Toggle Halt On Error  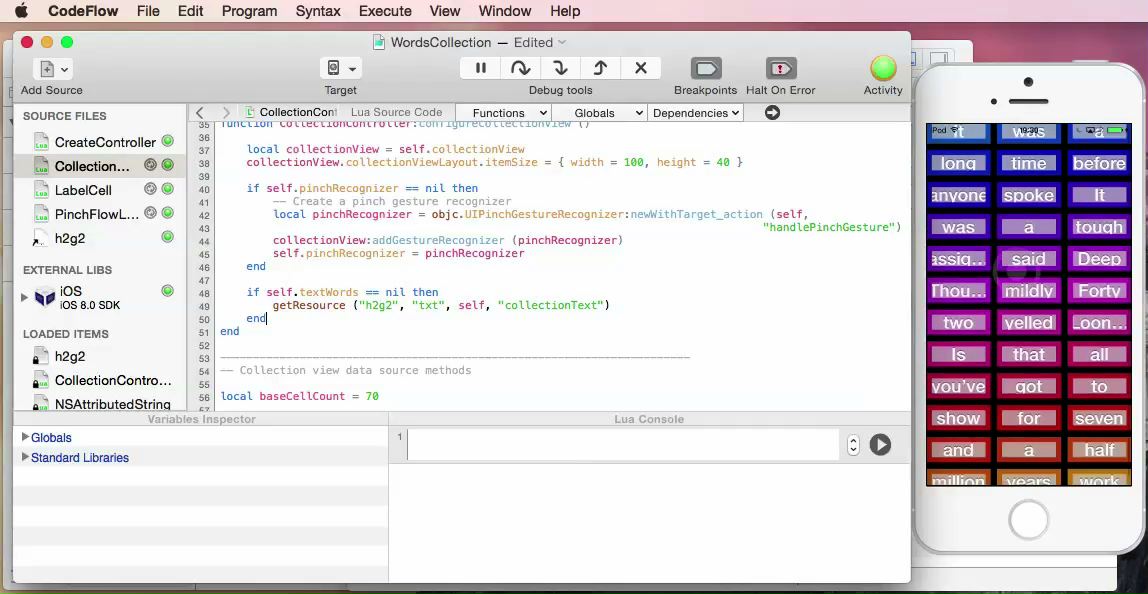780,69
